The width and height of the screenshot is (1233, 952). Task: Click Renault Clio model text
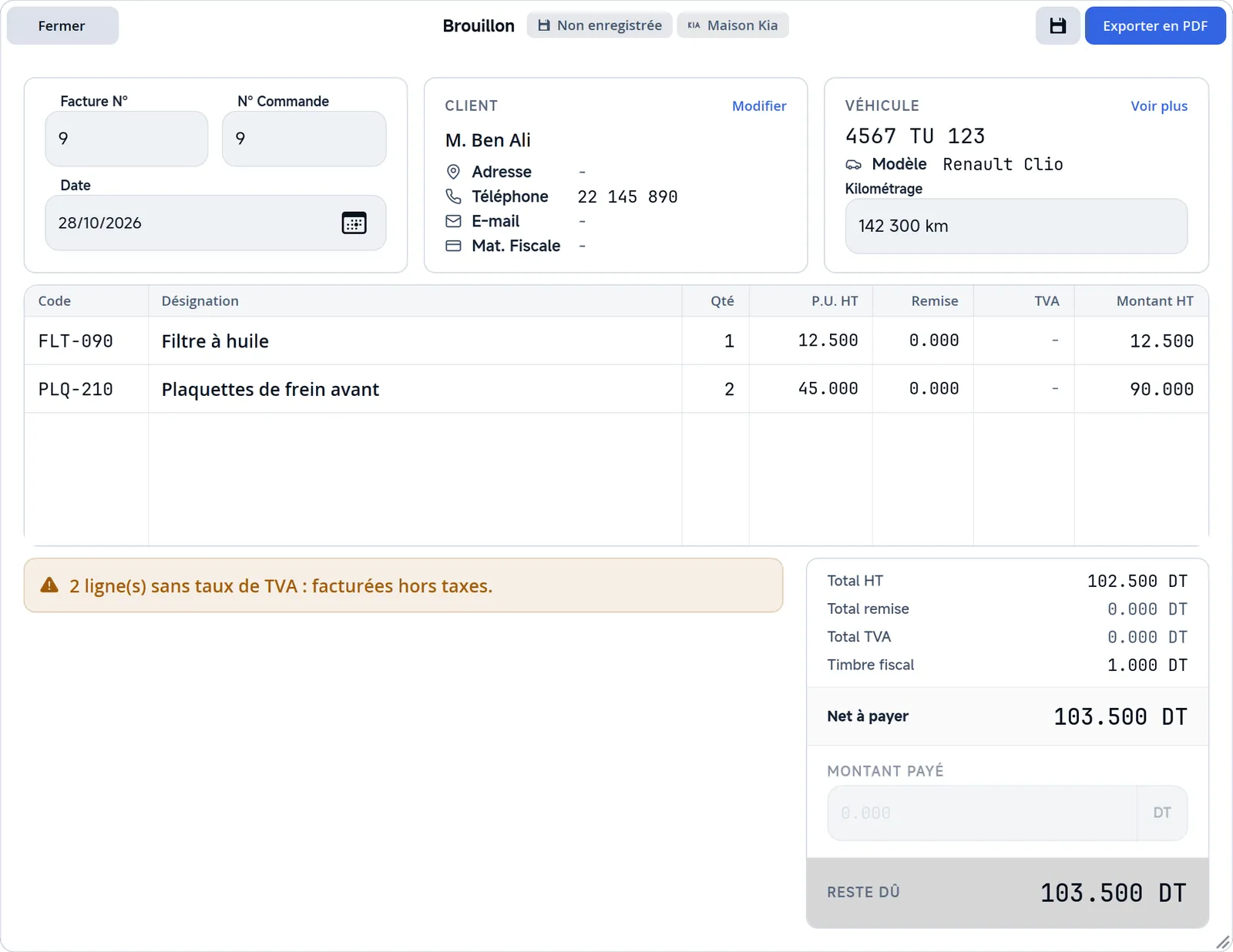1003,164
